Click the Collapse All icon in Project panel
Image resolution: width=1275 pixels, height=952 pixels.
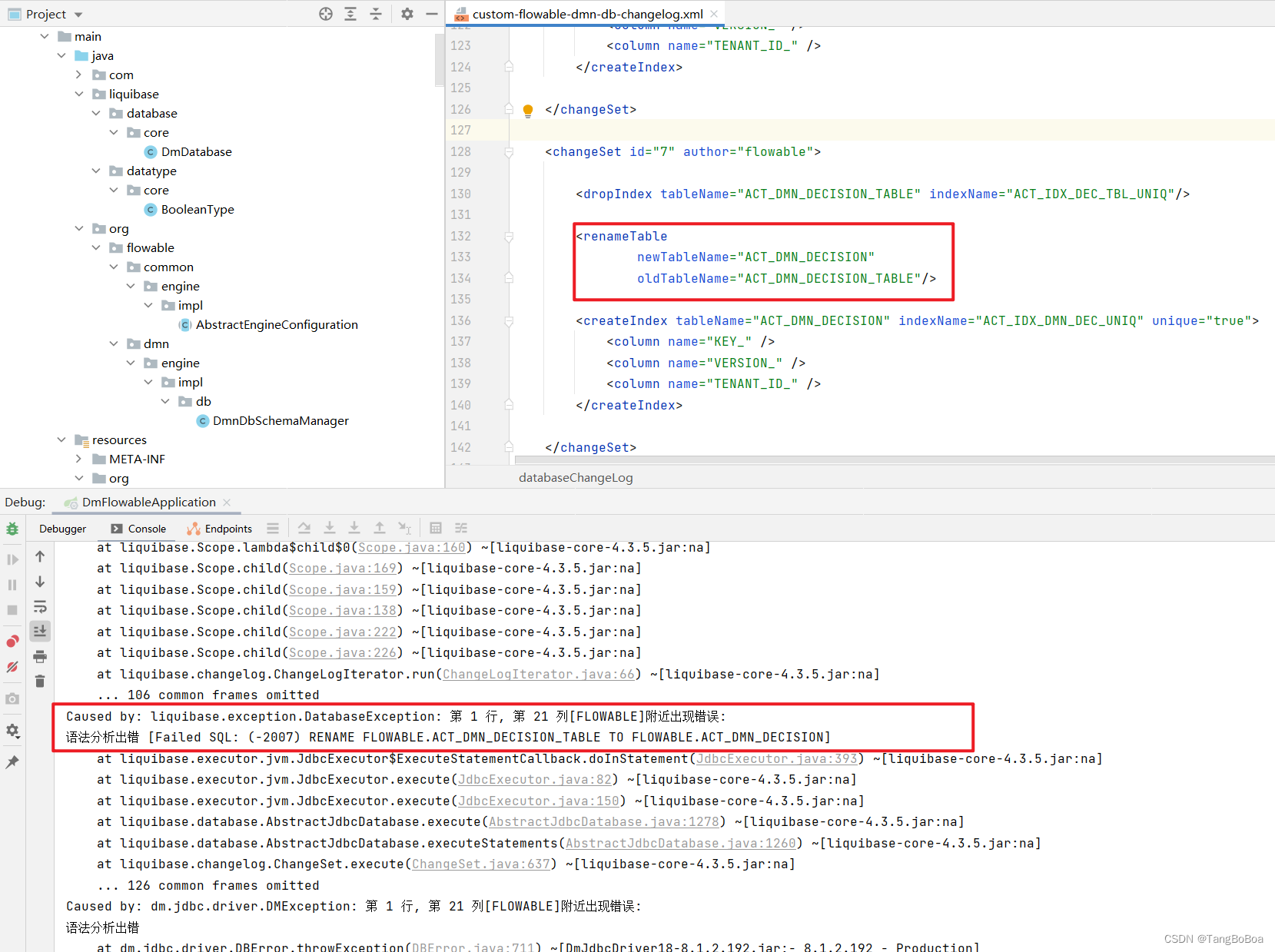pos(376,14)
